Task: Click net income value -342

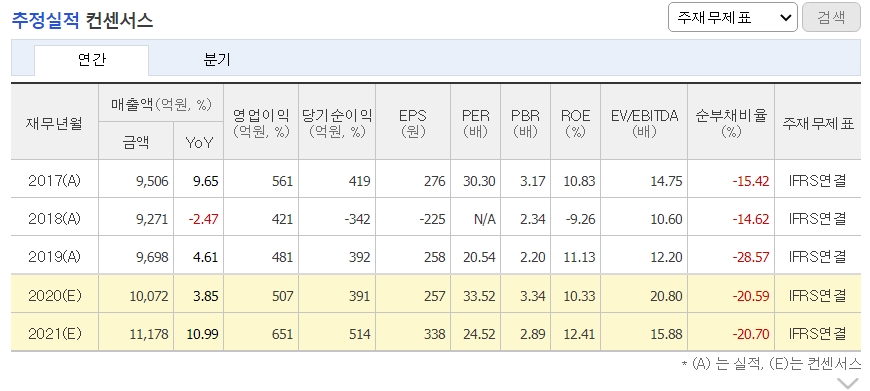Action: [357, 219]
